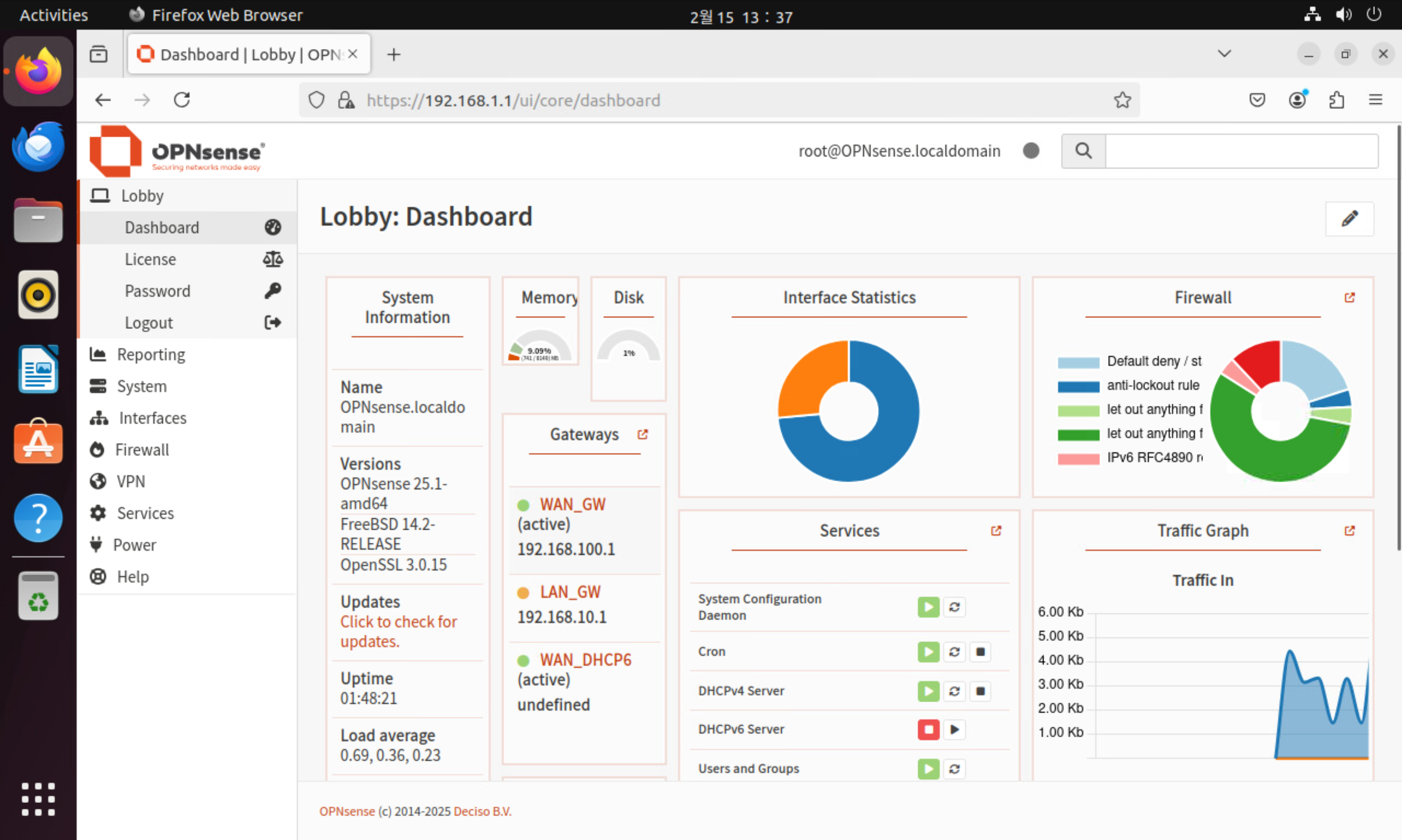This screenshot has width=1402, height=840.
Task: Stop the DHCPv4 Server service
Action: point(980,691)
